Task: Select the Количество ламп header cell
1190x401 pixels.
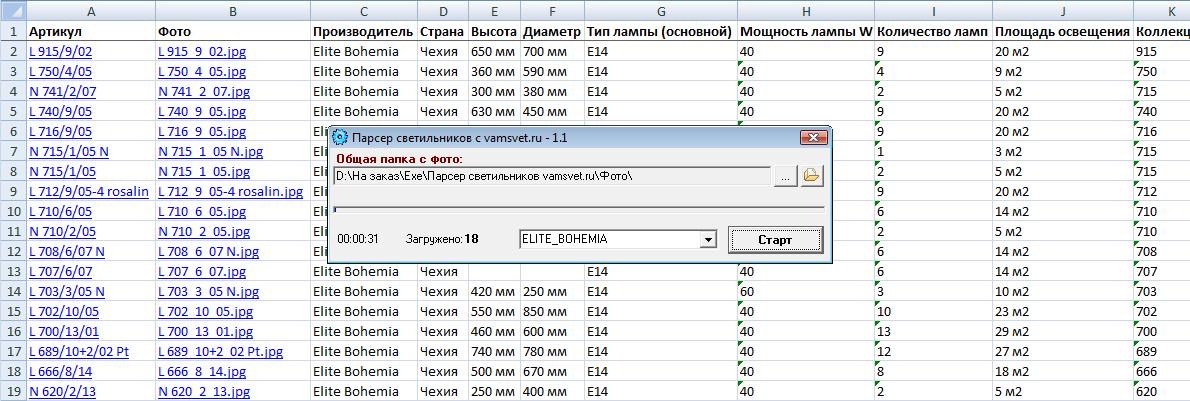Action: [933, 32]
